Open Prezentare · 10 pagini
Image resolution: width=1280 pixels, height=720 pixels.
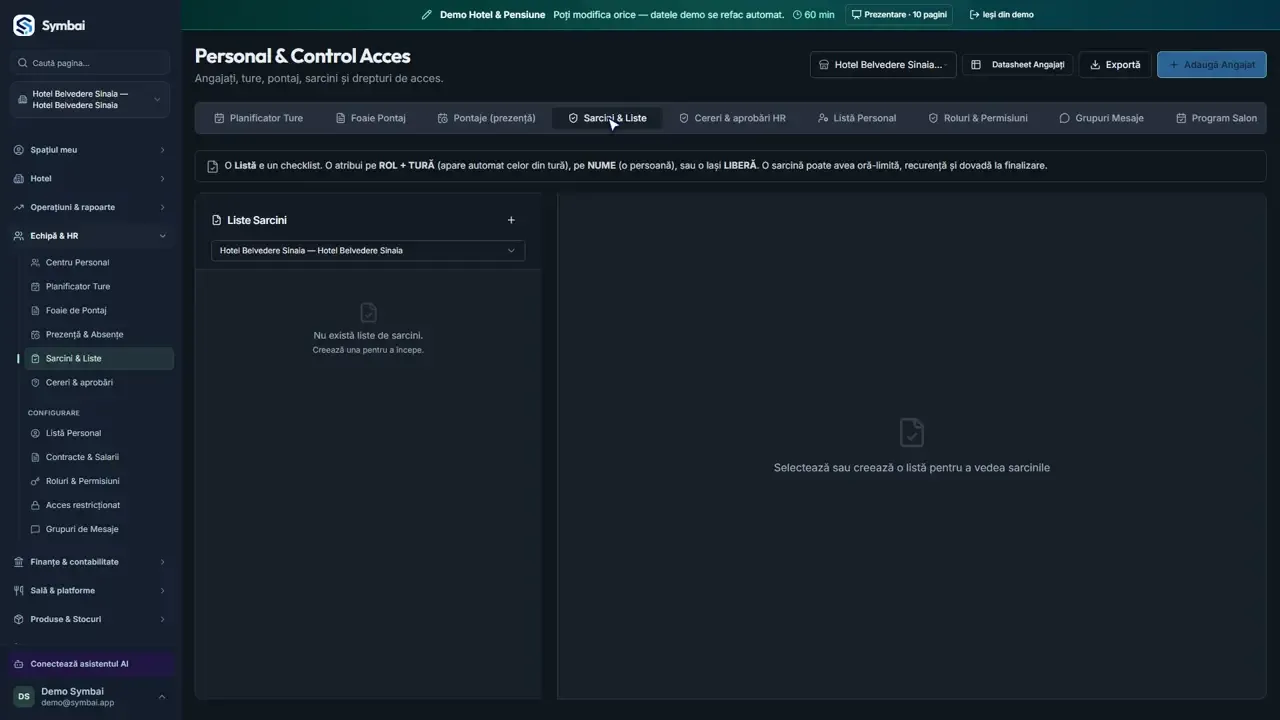(x=899, y=15)
